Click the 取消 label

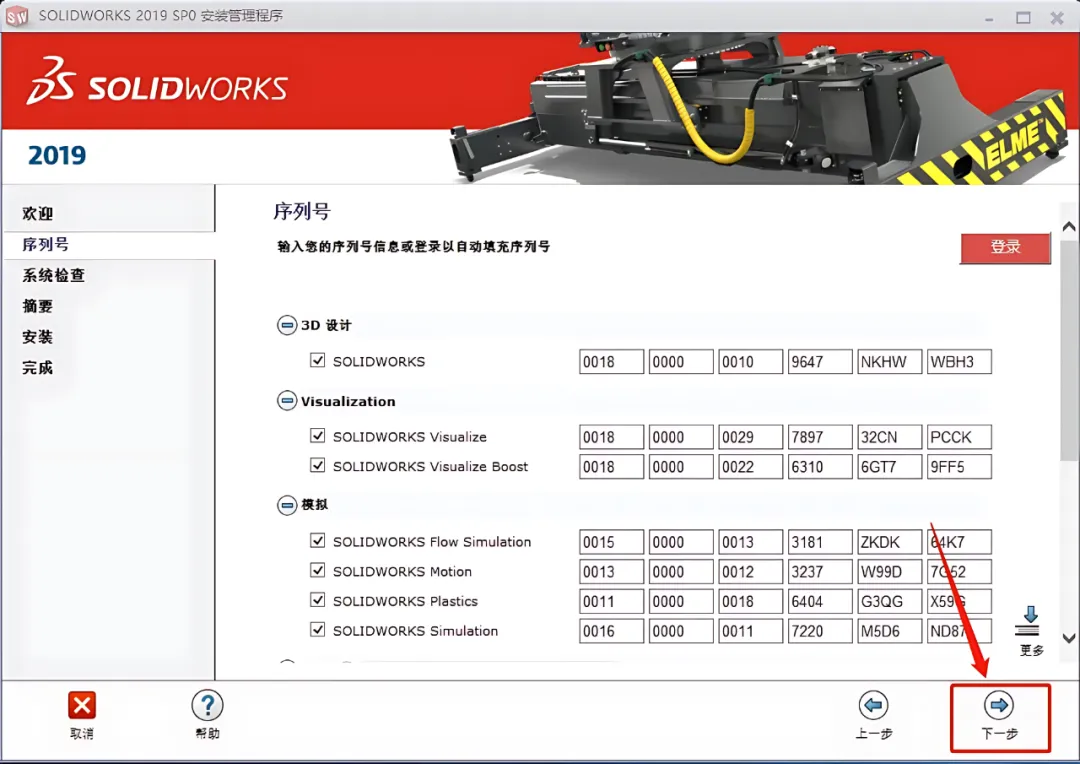pyautogui.click(x=82, y=734)
